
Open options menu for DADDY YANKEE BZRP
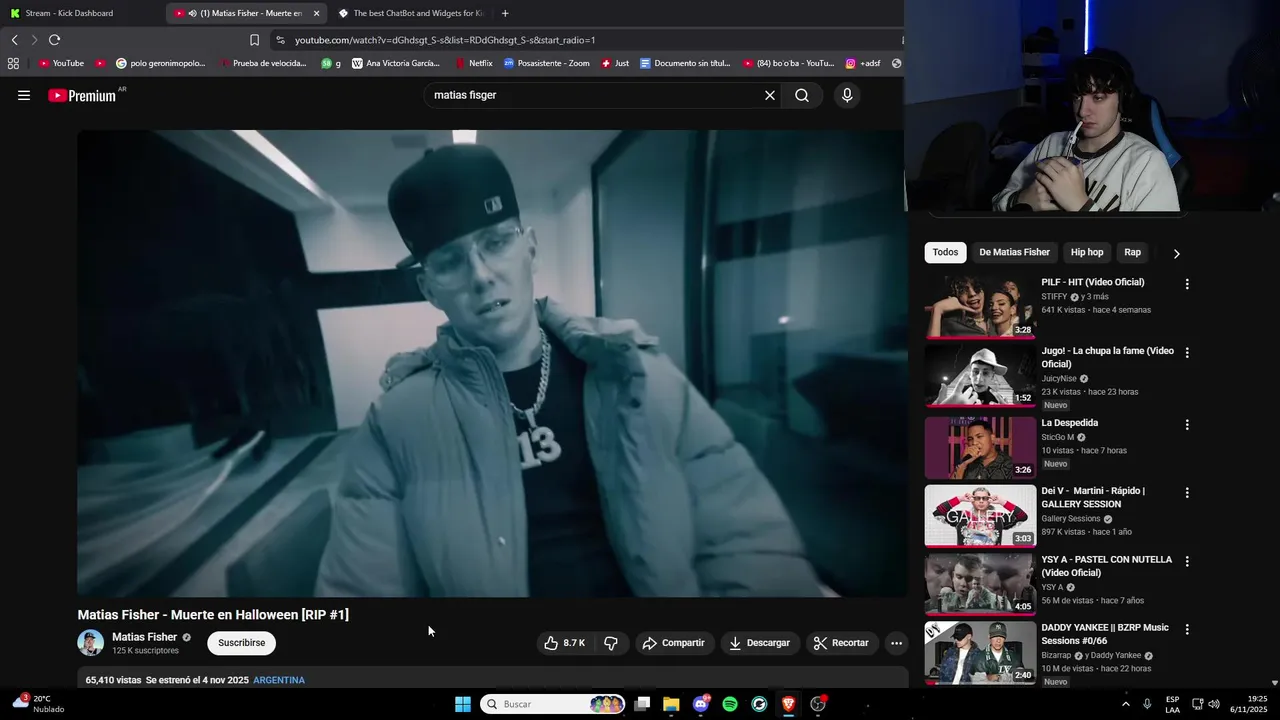1187,629
